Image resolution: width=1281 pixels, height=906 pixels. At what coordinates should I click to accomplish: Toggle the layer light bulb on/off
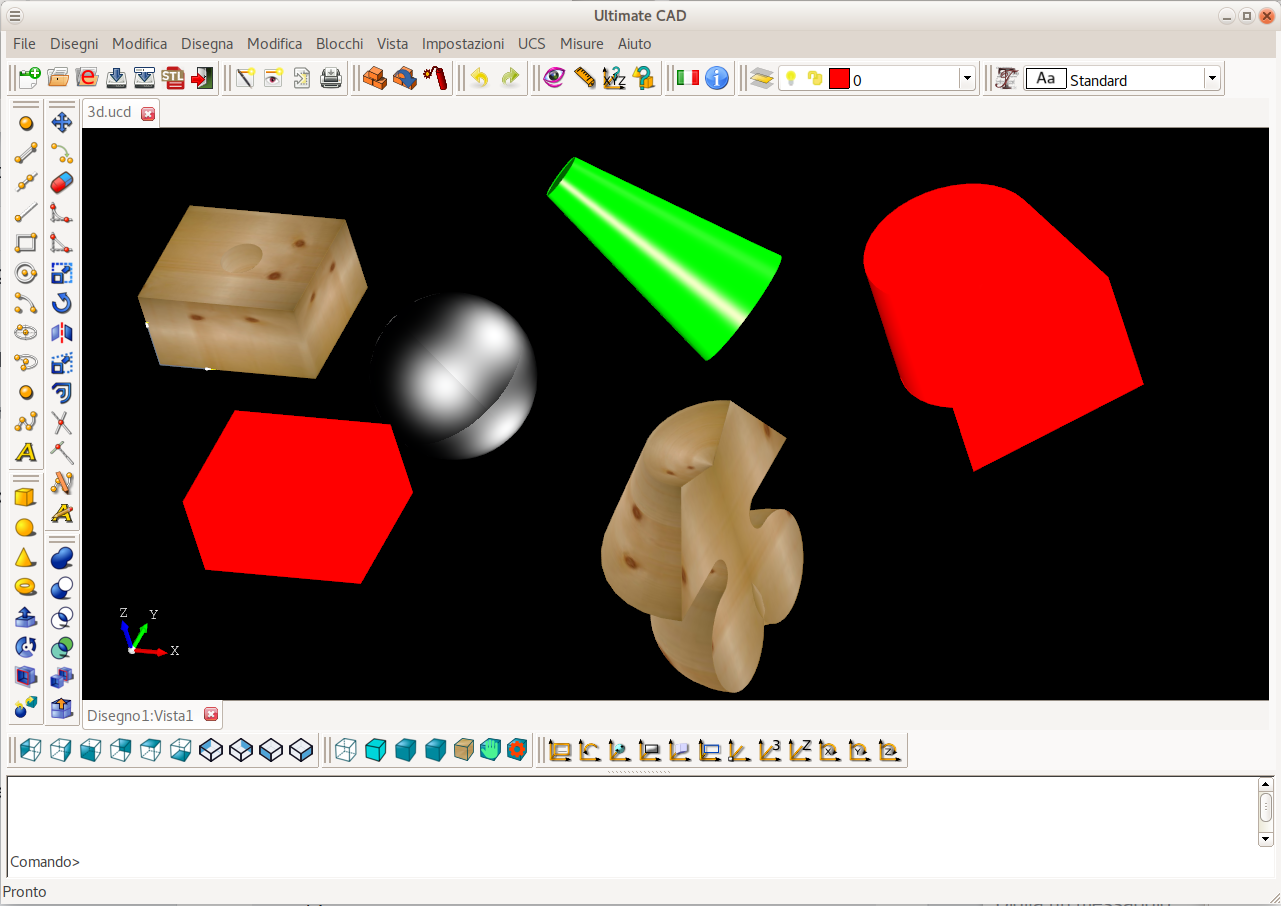pyautogui.click(x=790, y=79)
